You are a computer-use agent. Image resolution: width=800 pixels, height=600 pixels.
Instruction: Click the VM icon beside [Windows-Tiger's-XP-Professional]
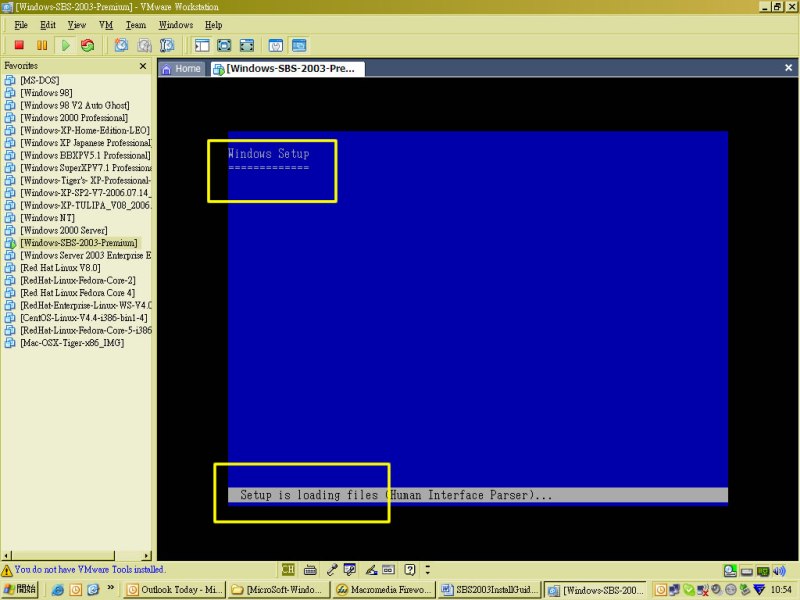click(x=10, y=181)
